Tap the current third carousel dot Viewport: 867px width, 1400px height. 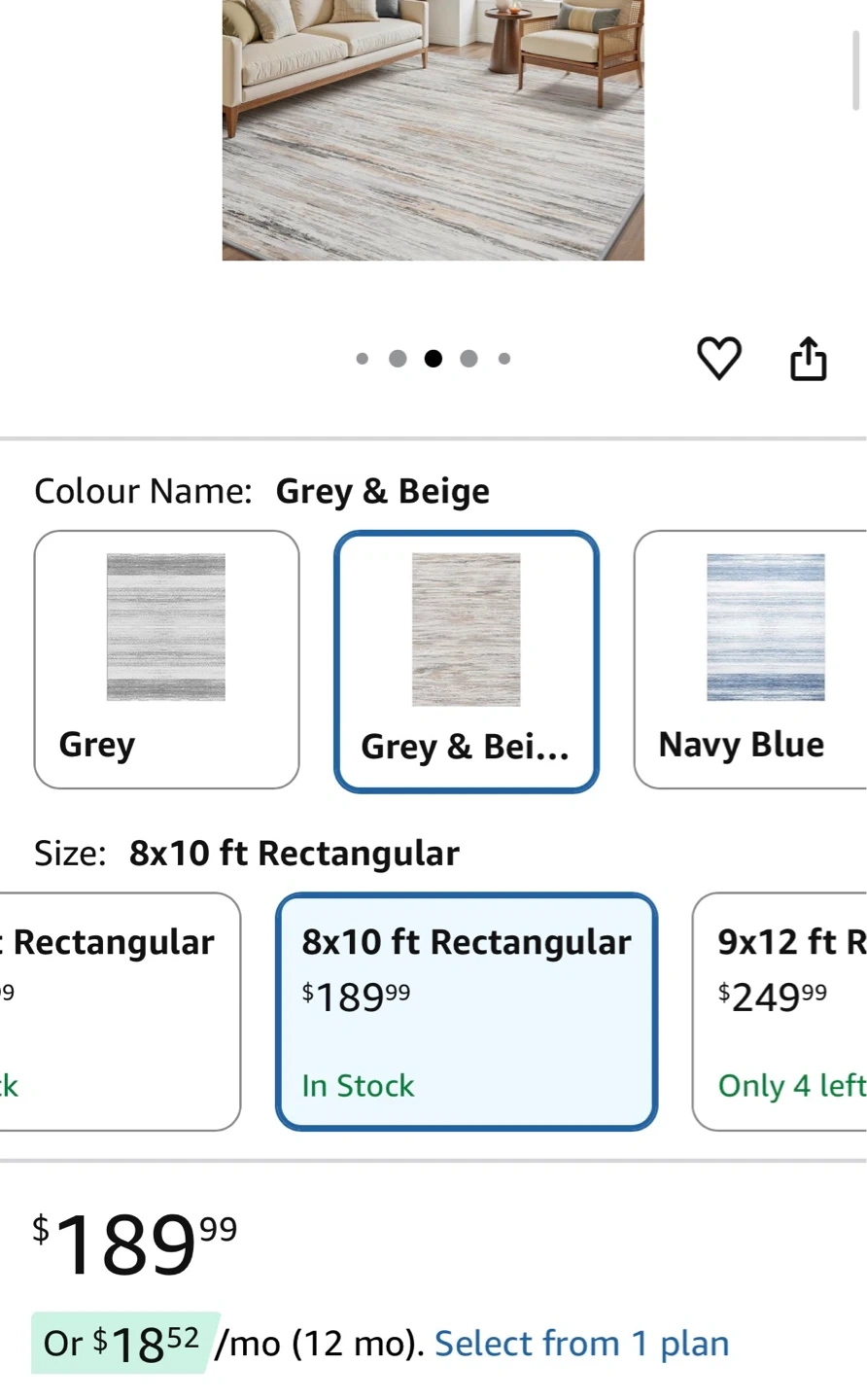[x=433, y=359]
